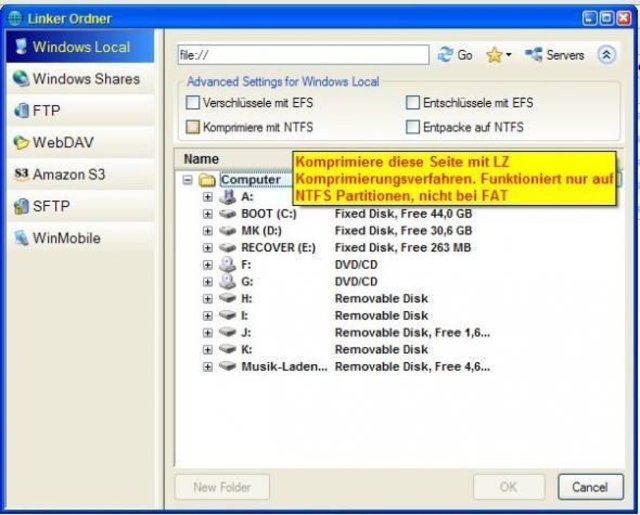Screen dimensions: 640x515
Task: Click the Go refresh arrows icon
Action: click(445, 54)
